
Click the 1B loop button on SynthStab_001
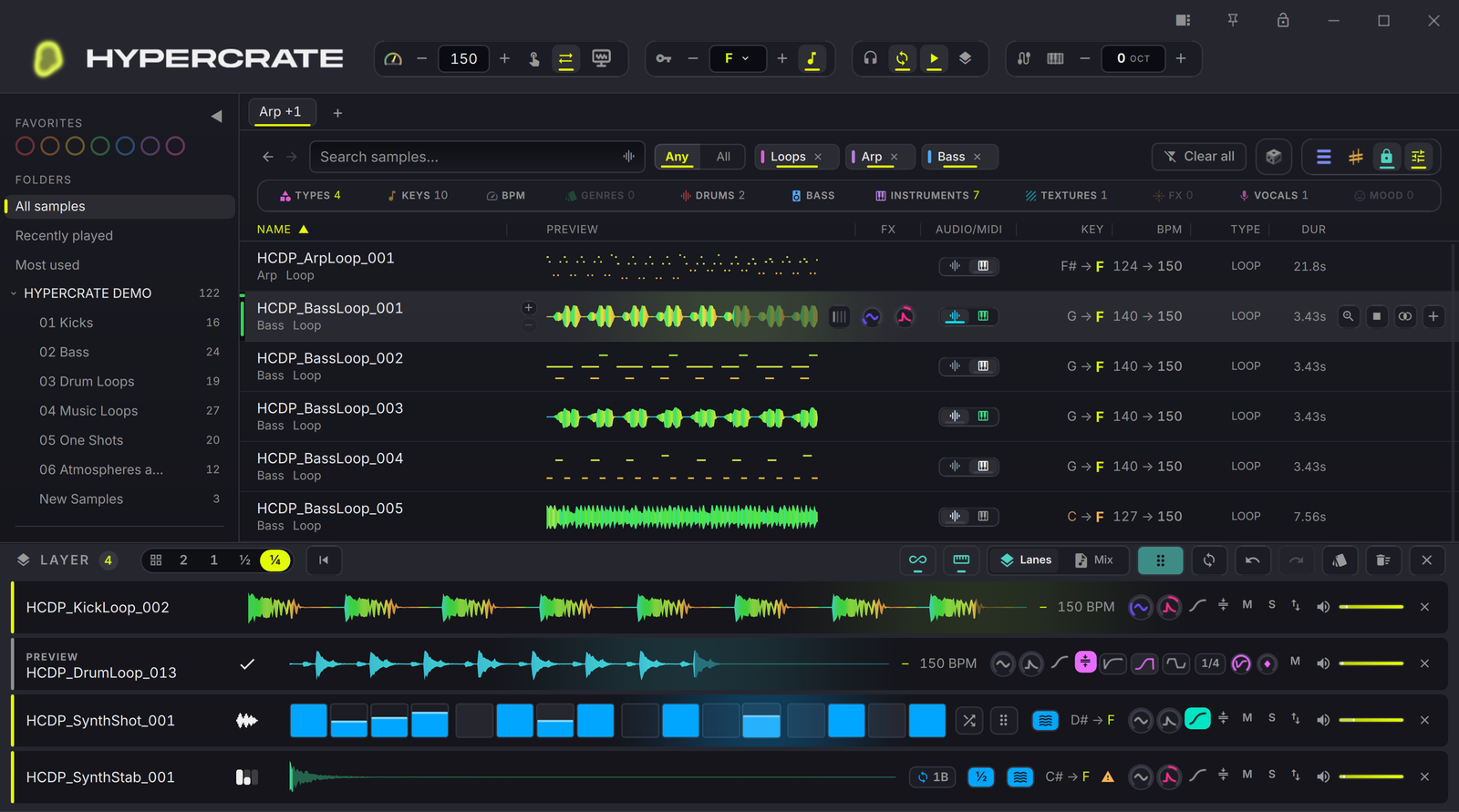tap(932, 777)
